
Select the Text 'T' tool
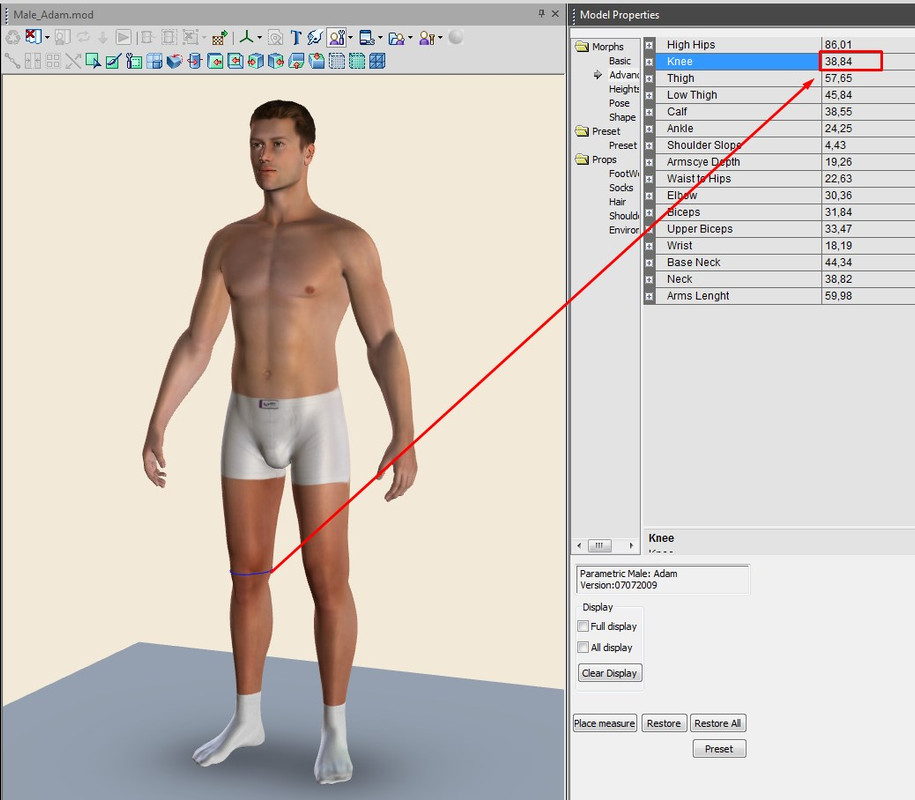click(x=296, y=37)
